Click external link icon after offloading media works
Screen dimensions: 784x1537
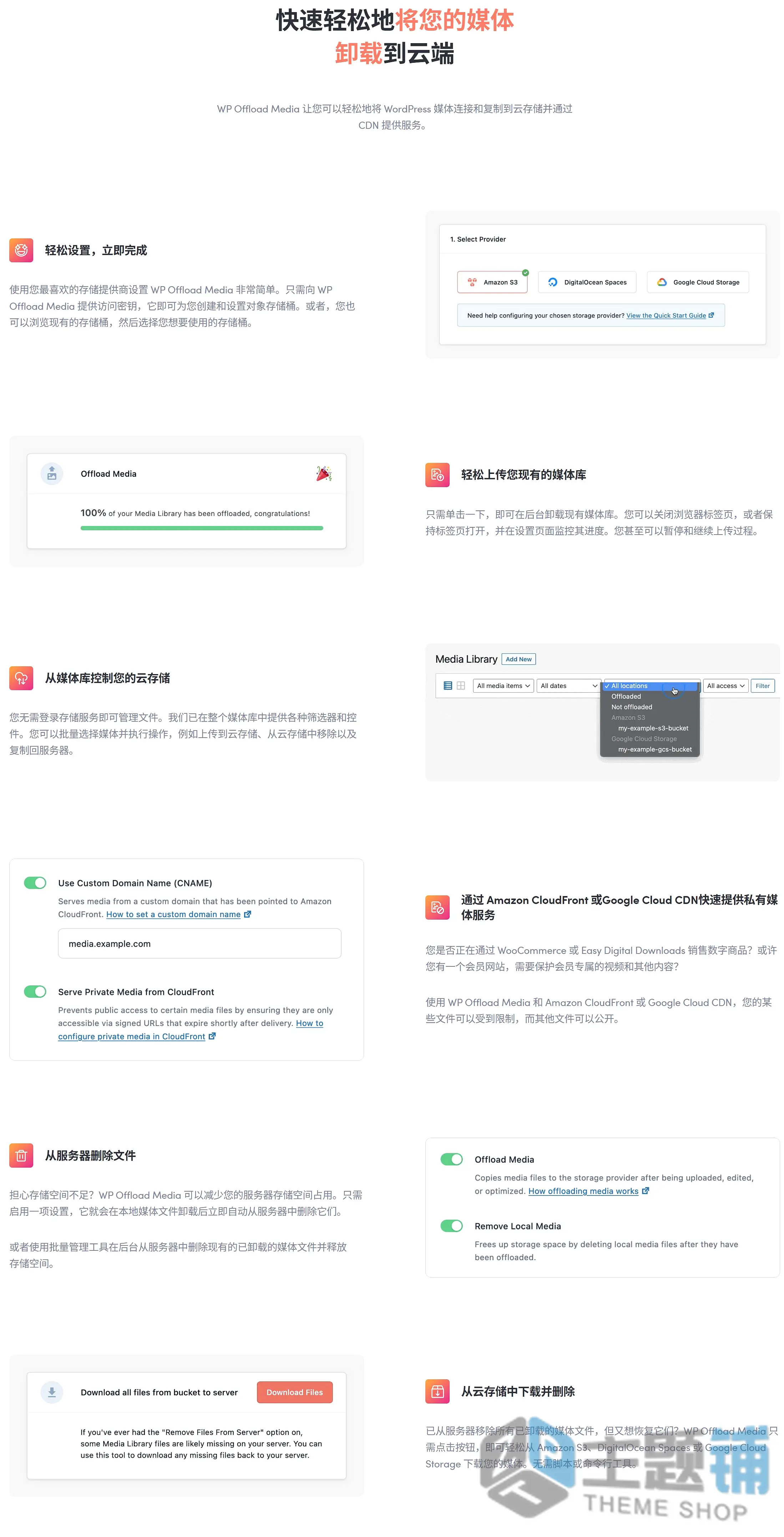pos(645,1191)
